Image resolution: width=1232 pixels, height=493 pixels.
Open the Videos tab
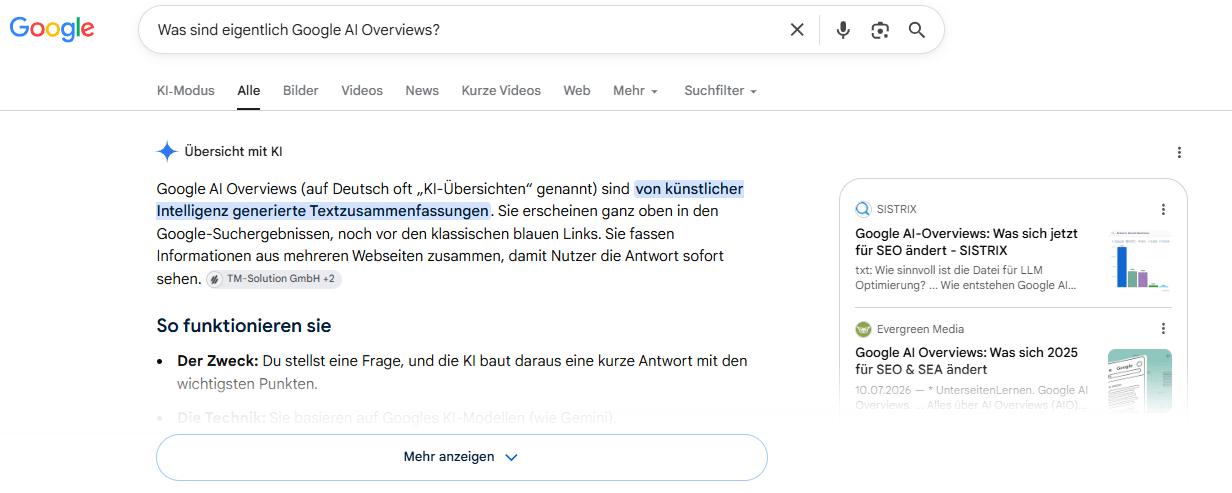point(362,90)
